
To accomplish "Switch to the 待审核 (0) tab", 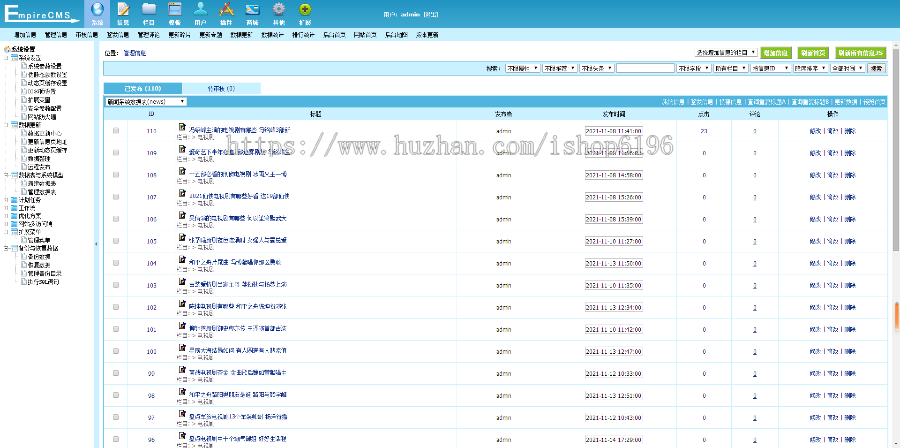I will [x=222, y=89].
